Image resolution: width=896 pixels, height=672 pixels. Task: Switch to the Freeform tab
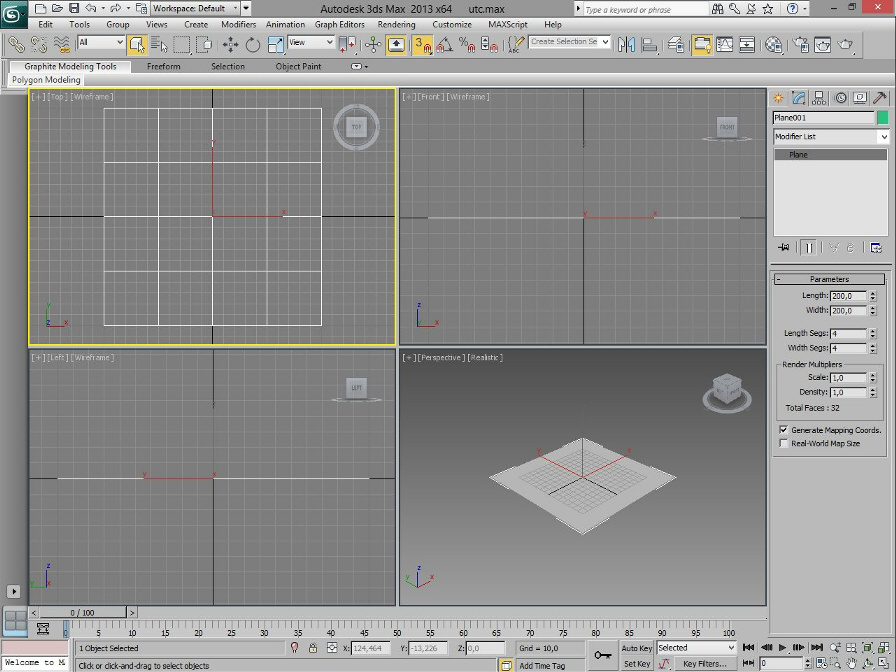tap(163, 66)
